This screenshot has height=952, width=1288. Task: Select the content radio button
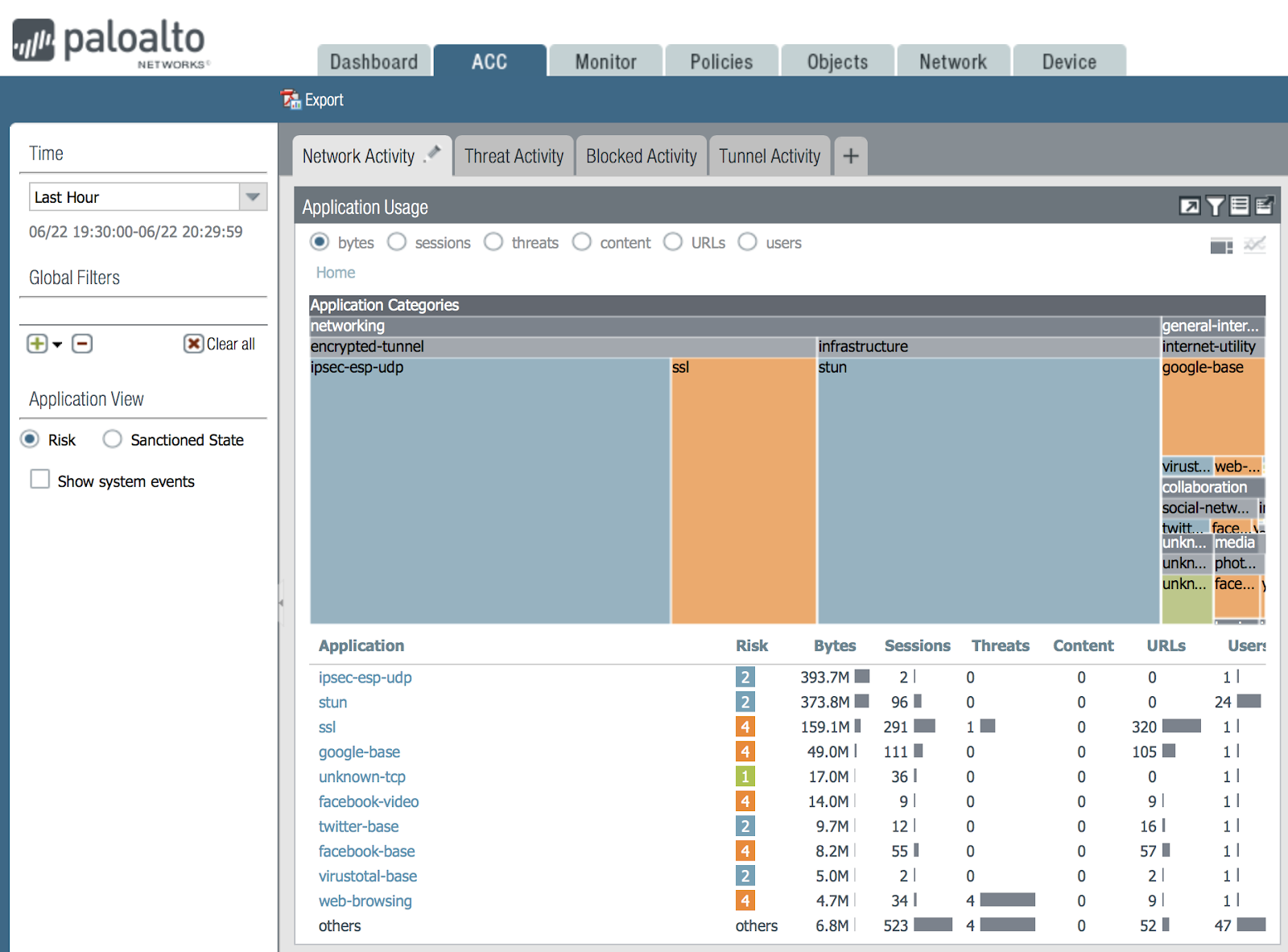coord(582,242)
